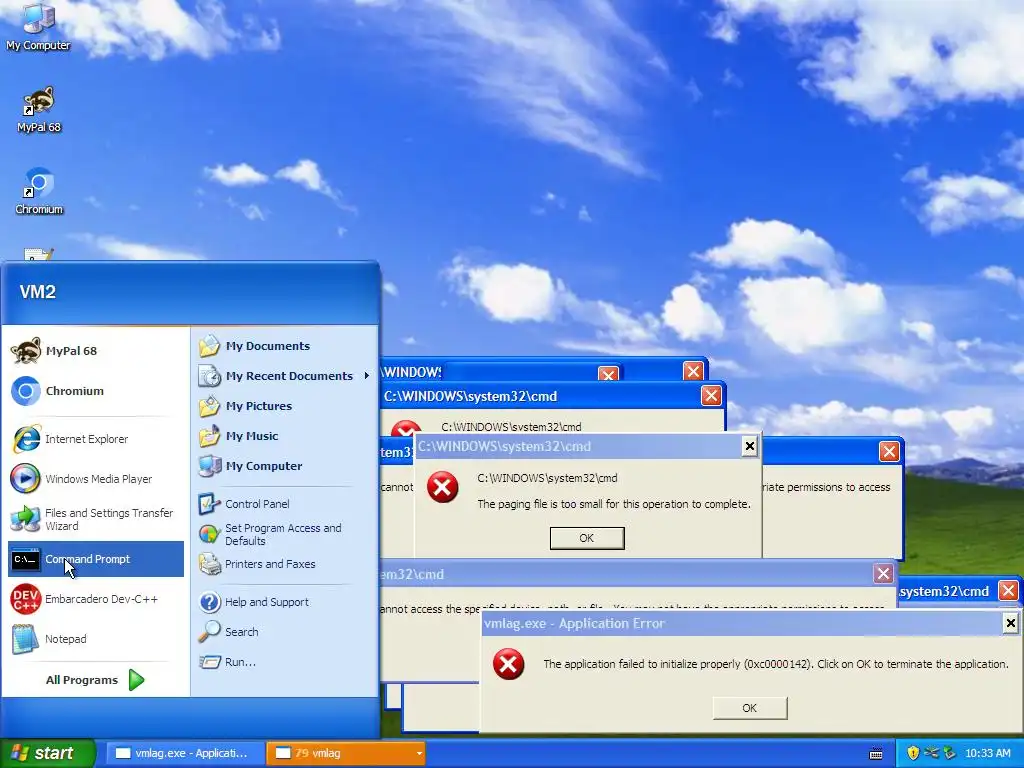Open Control Panel
Viewport: 1024px width, 768px height.
[x=284, y=504]
